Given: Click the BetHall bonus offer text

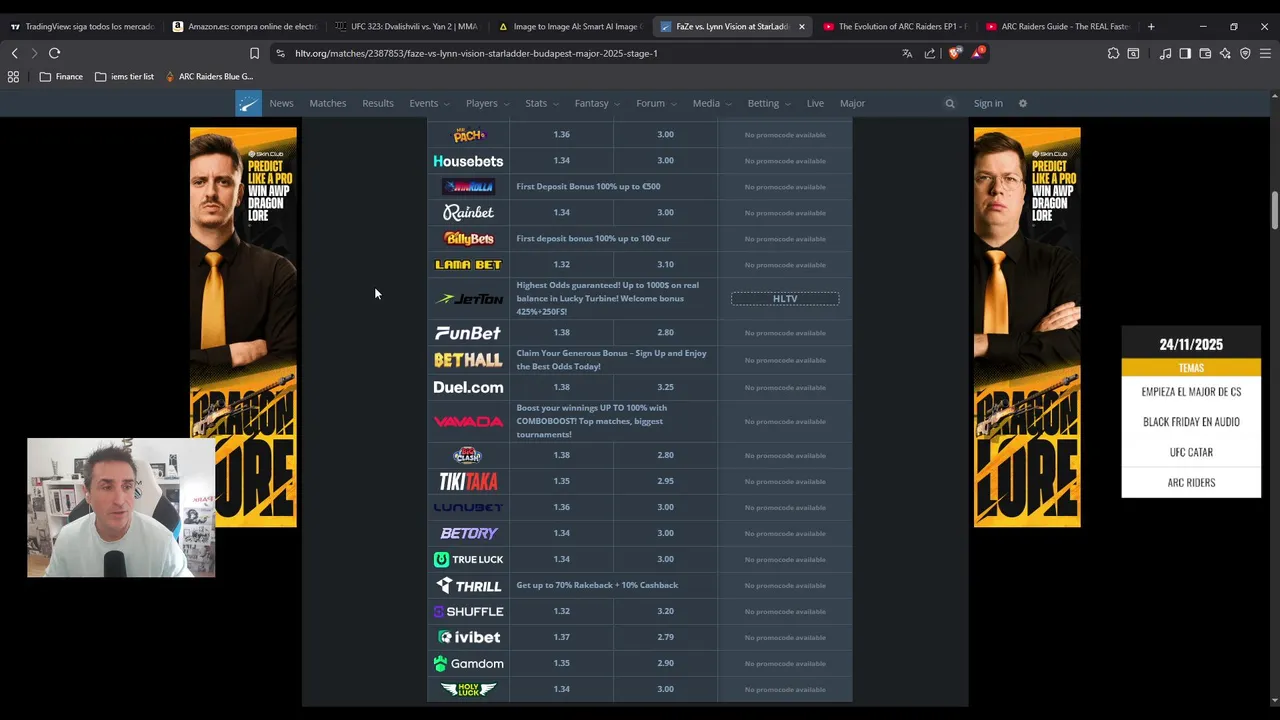Looking at the screenshot, I should [611, 360].
